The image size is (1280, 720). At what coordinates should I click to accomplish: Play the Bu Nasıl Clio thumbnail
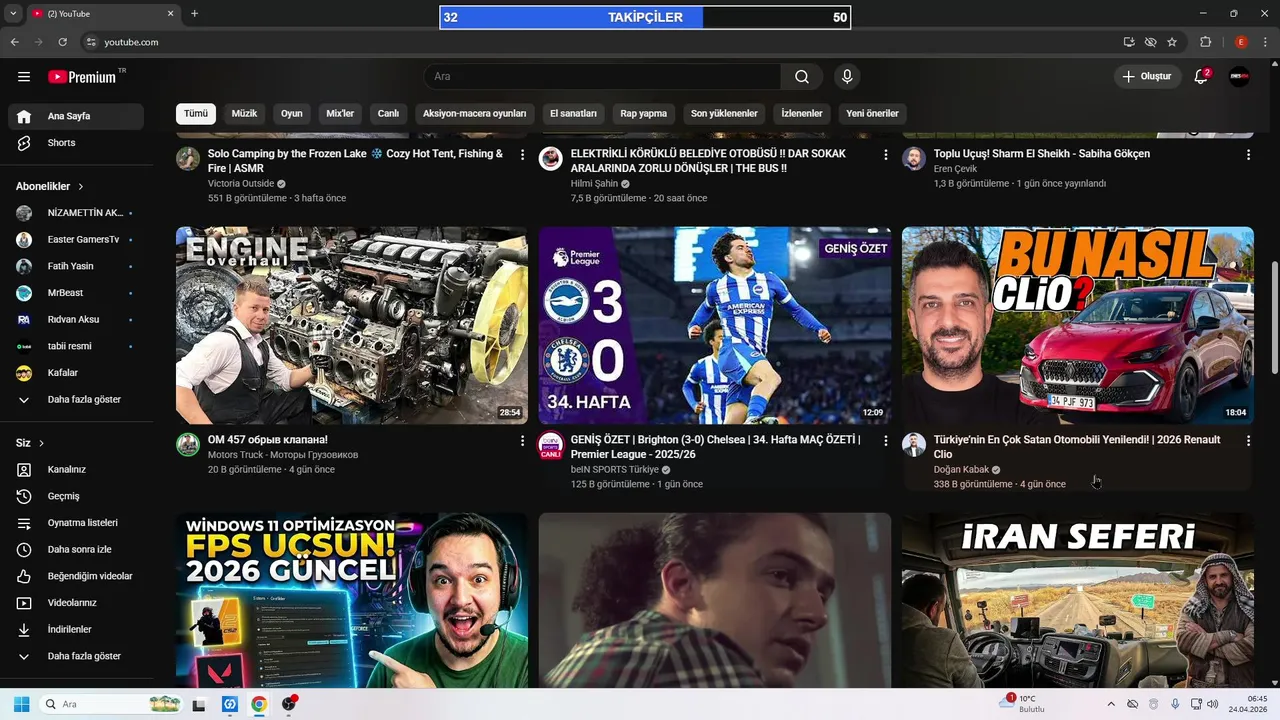coord(1078,325)
